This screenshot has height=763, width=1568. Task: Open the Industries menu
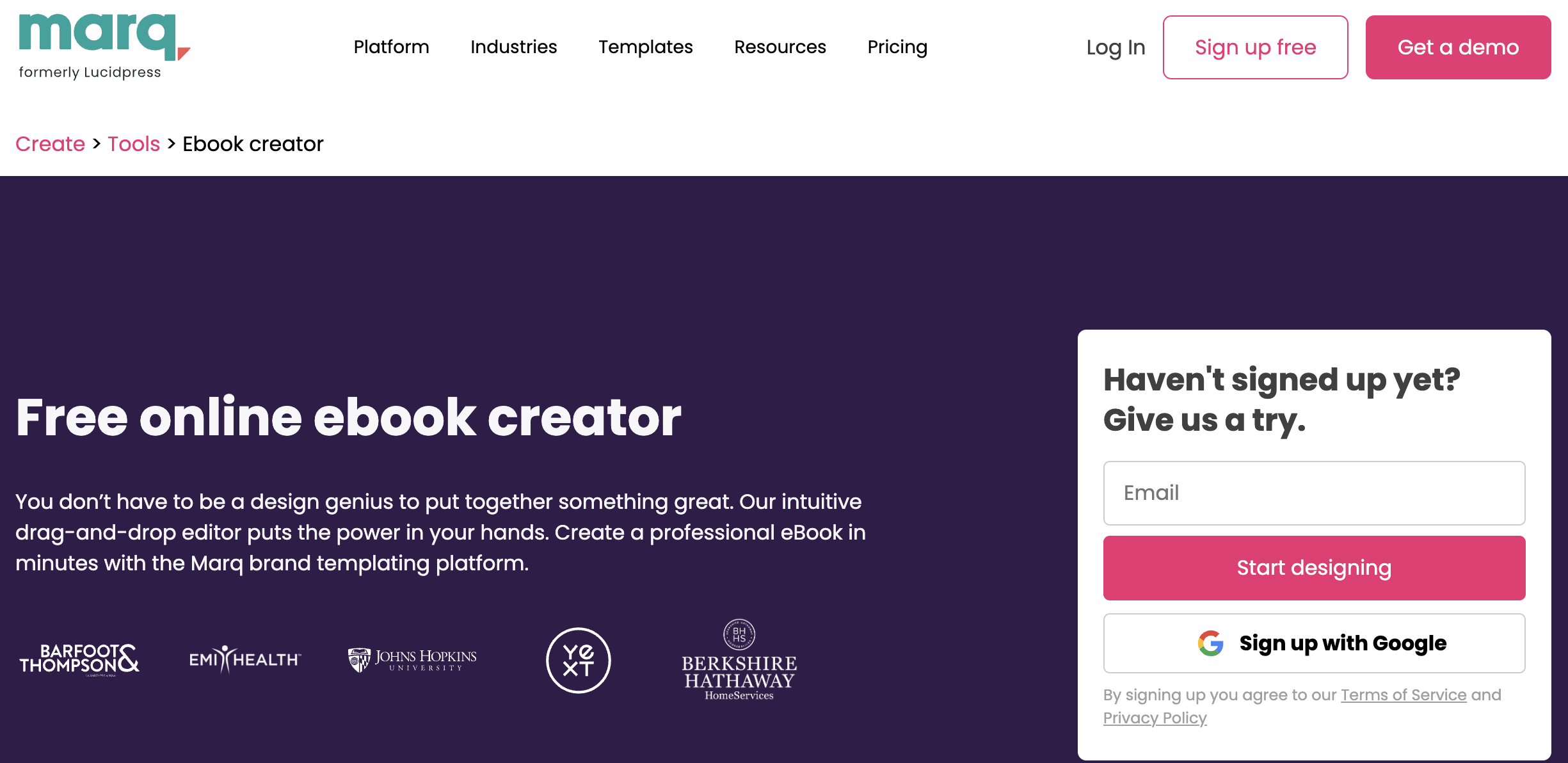[x=513, y=47]
